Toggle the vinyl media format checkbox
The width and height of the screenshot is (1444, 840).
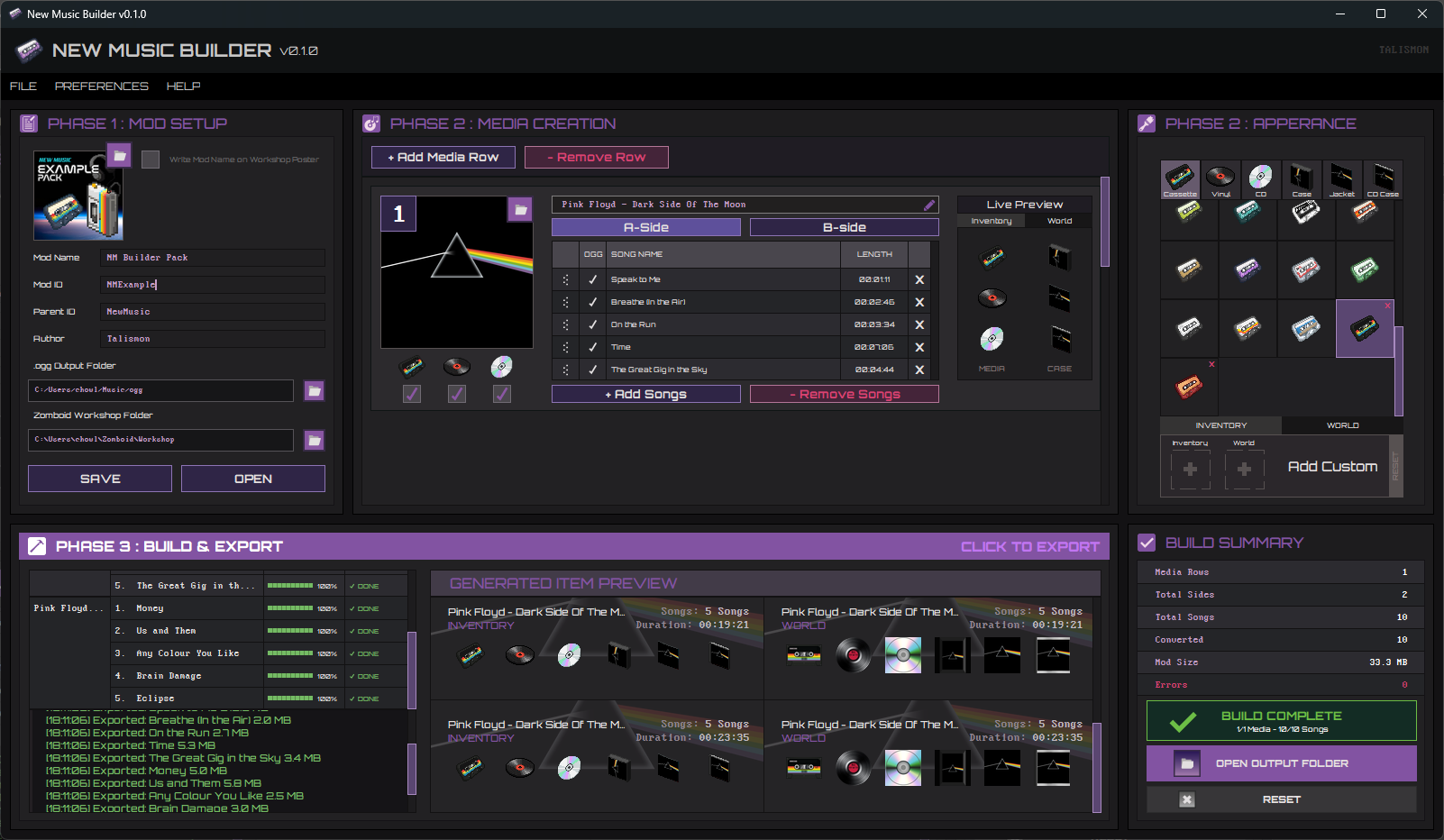coord(457,394)
